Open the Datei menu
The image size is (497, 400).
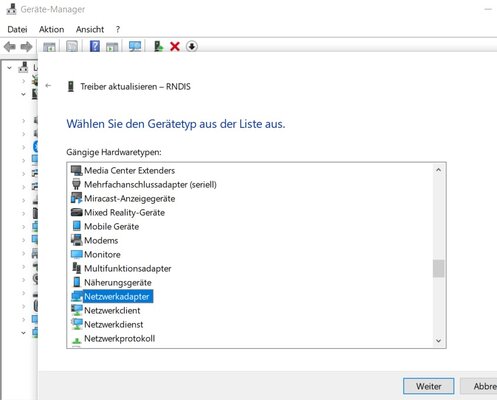[17, 29]
